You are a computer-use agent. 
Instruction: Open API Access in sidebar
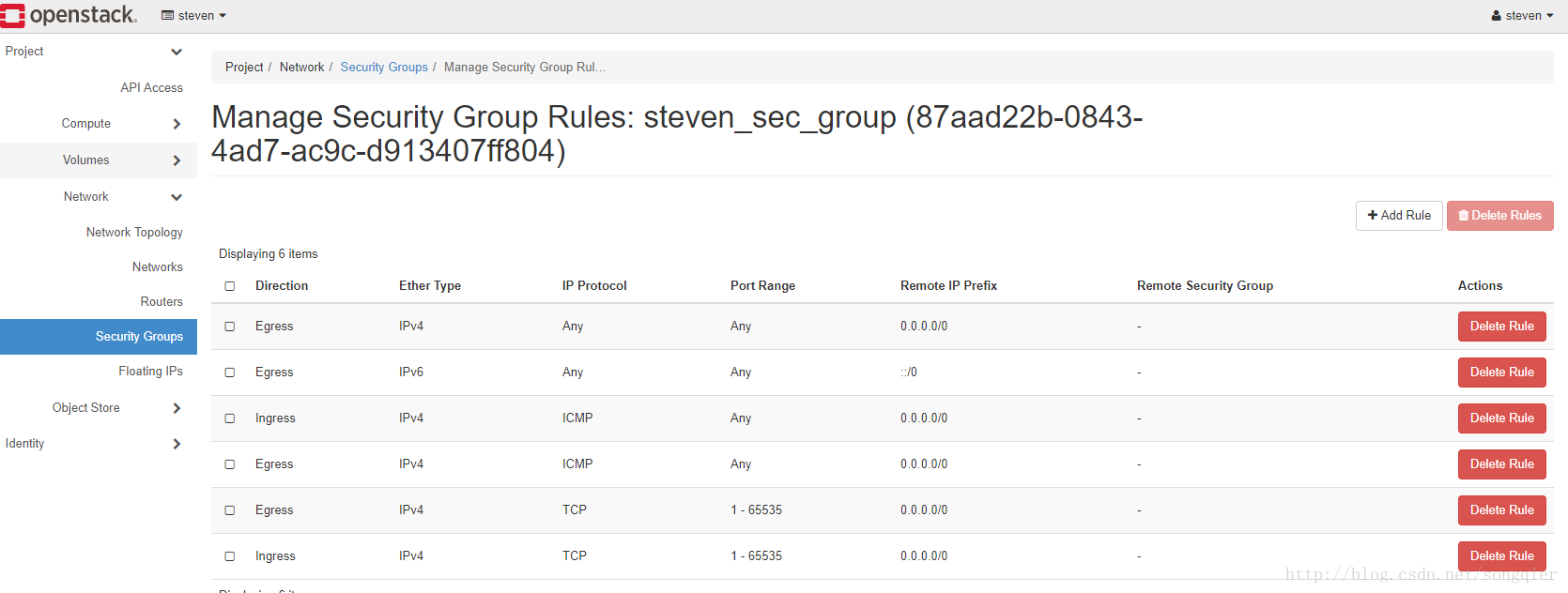tap(151, 87)
